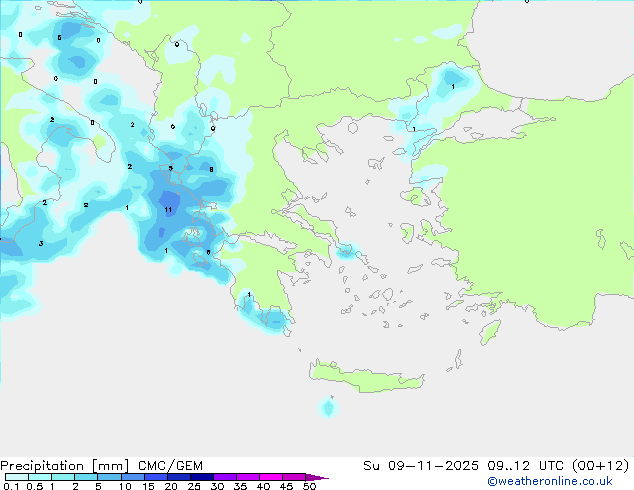The image size is (634, 490).
Task: Click the "0.1" legend scale label
Action: click(x=11, y=486)
